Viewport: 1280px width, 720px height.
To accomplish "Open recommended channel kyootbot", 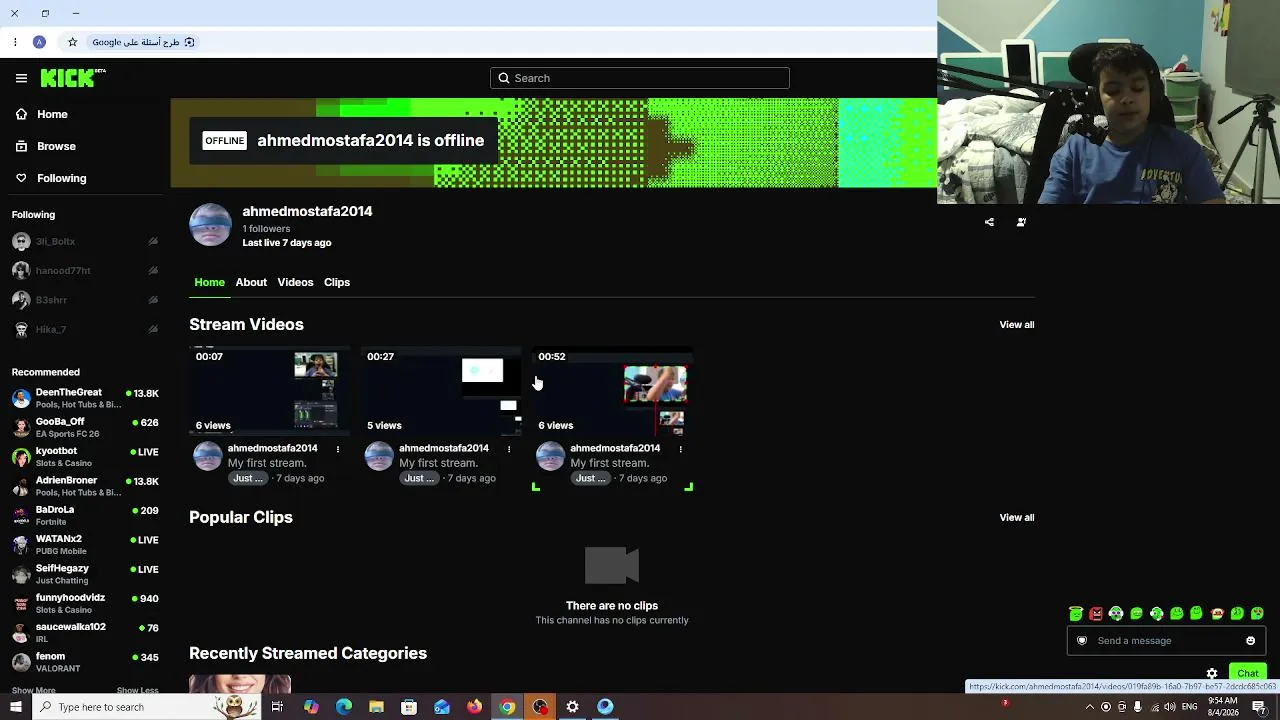I will (85, 457).
